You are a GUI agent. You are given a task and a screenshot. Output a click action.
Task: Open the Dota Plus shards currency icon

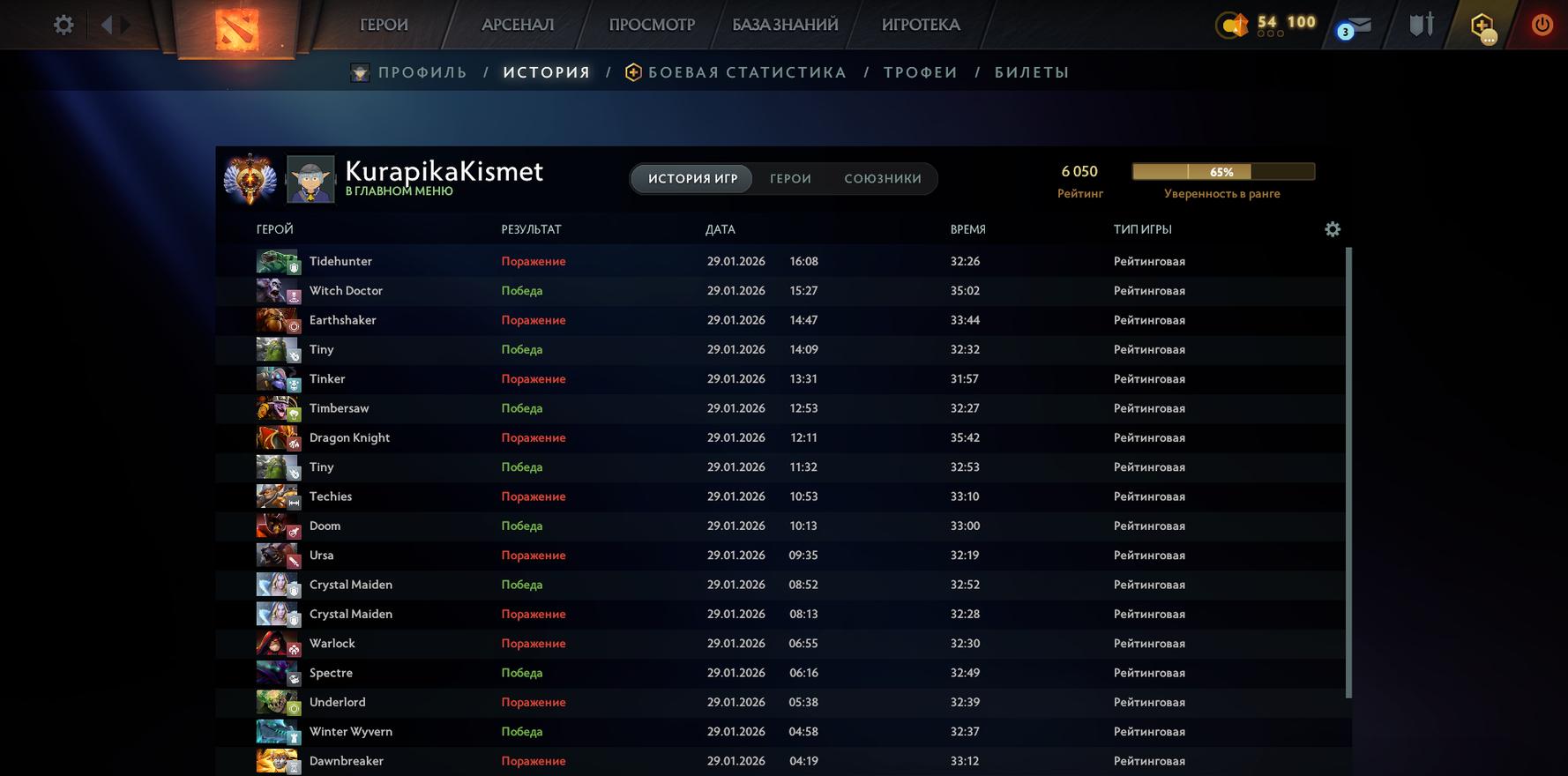click(1232, 25)
